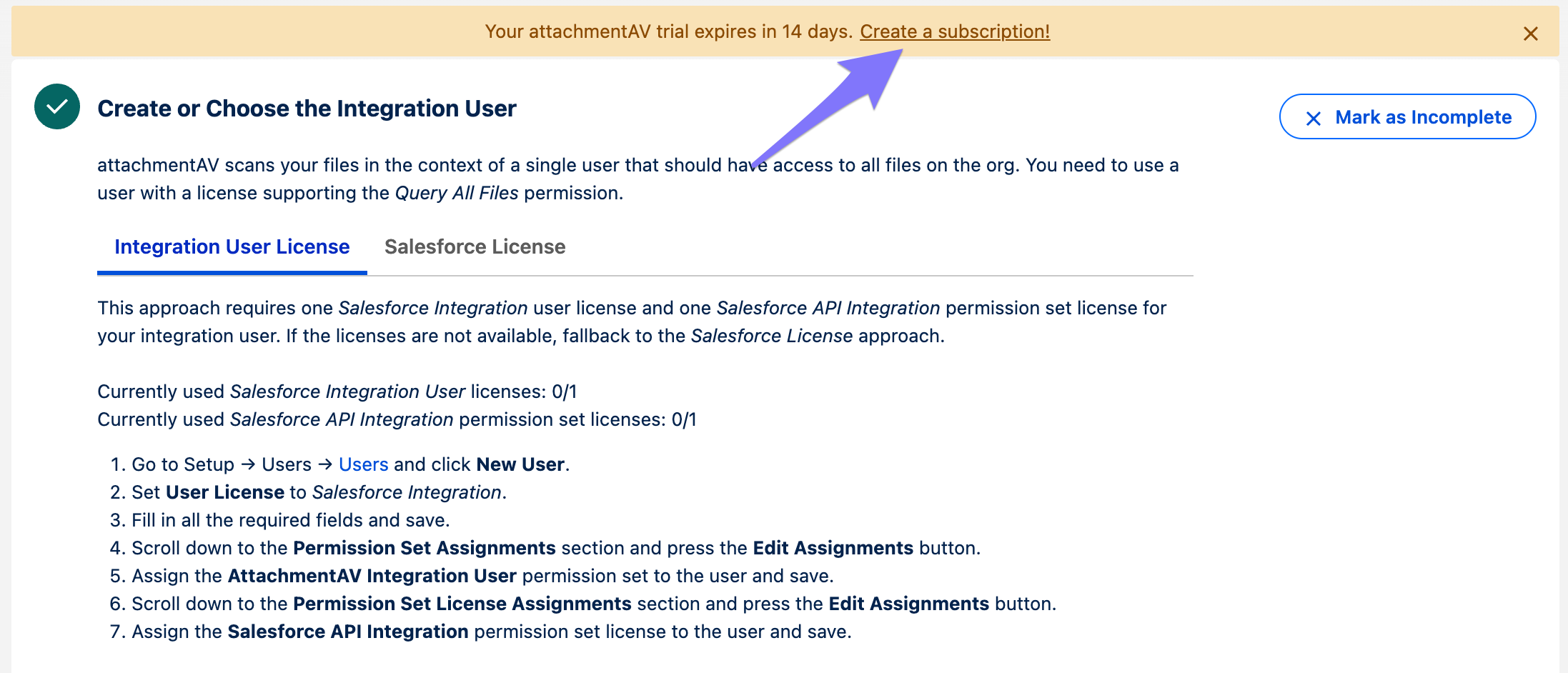Click the bold User License text in step 2
The height and width of the screenshot is (673, 1568).
click(225, 492)
